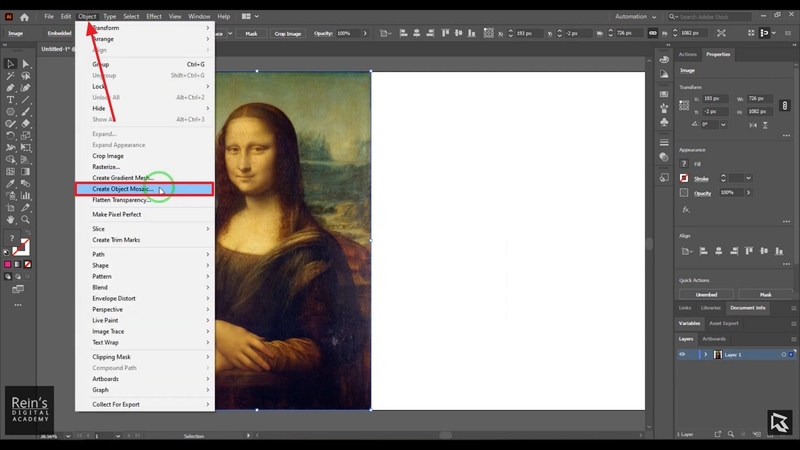Expand Layer 1 in the Layers panel
The image size is (800, 450).
[706, 355]
